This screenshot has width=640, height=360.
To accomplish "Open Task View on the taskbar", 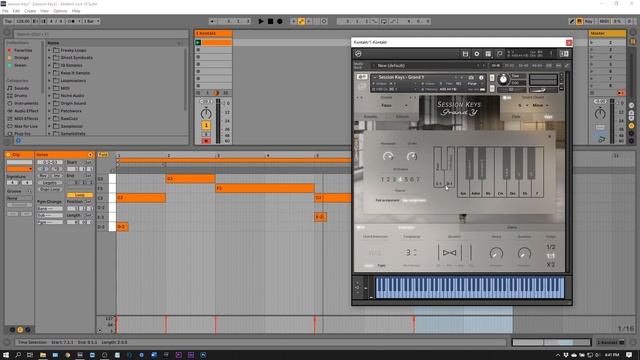I will (30, 355).
